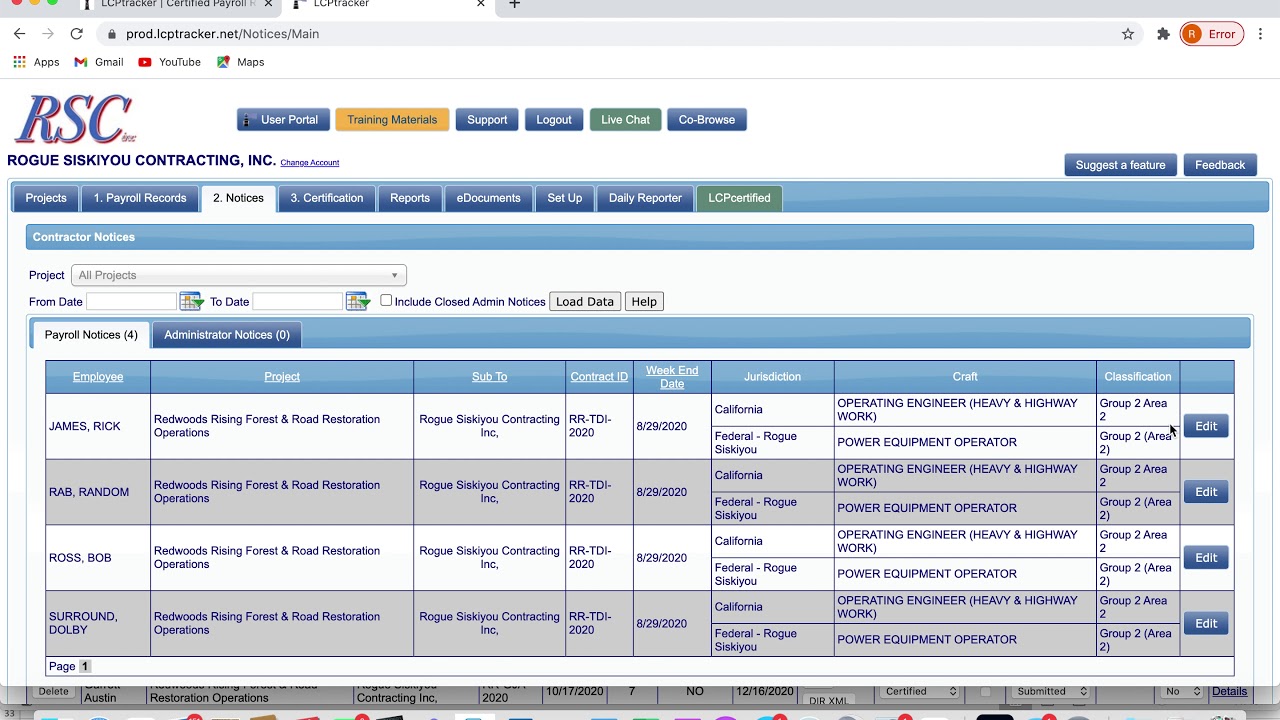The image size is (1280, 720).
Task: Sort by Employee column header
Action: (98, 377)
